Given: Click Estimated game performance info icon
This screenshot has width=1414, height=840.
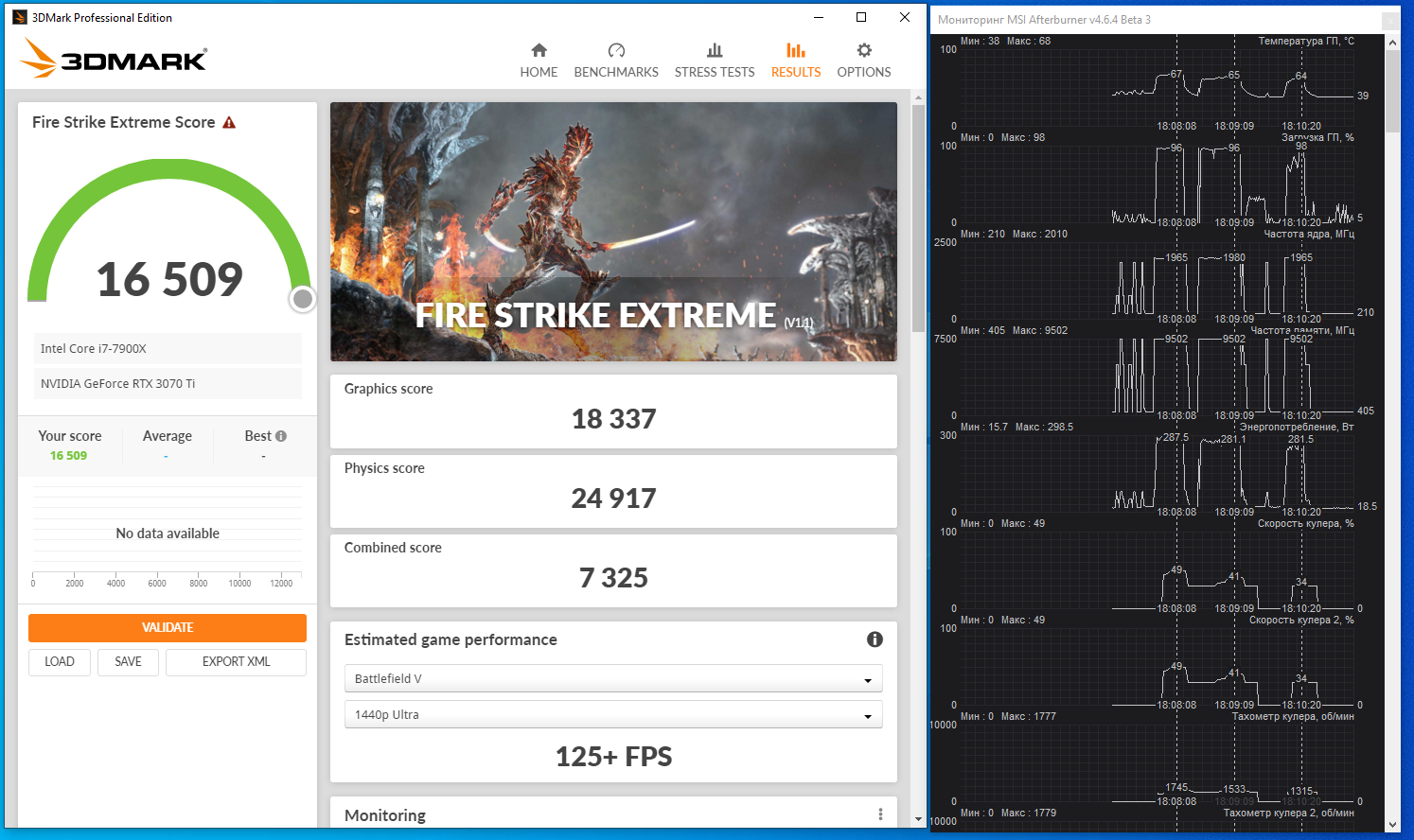Looking at the screenshot, I should coord(875,639).
